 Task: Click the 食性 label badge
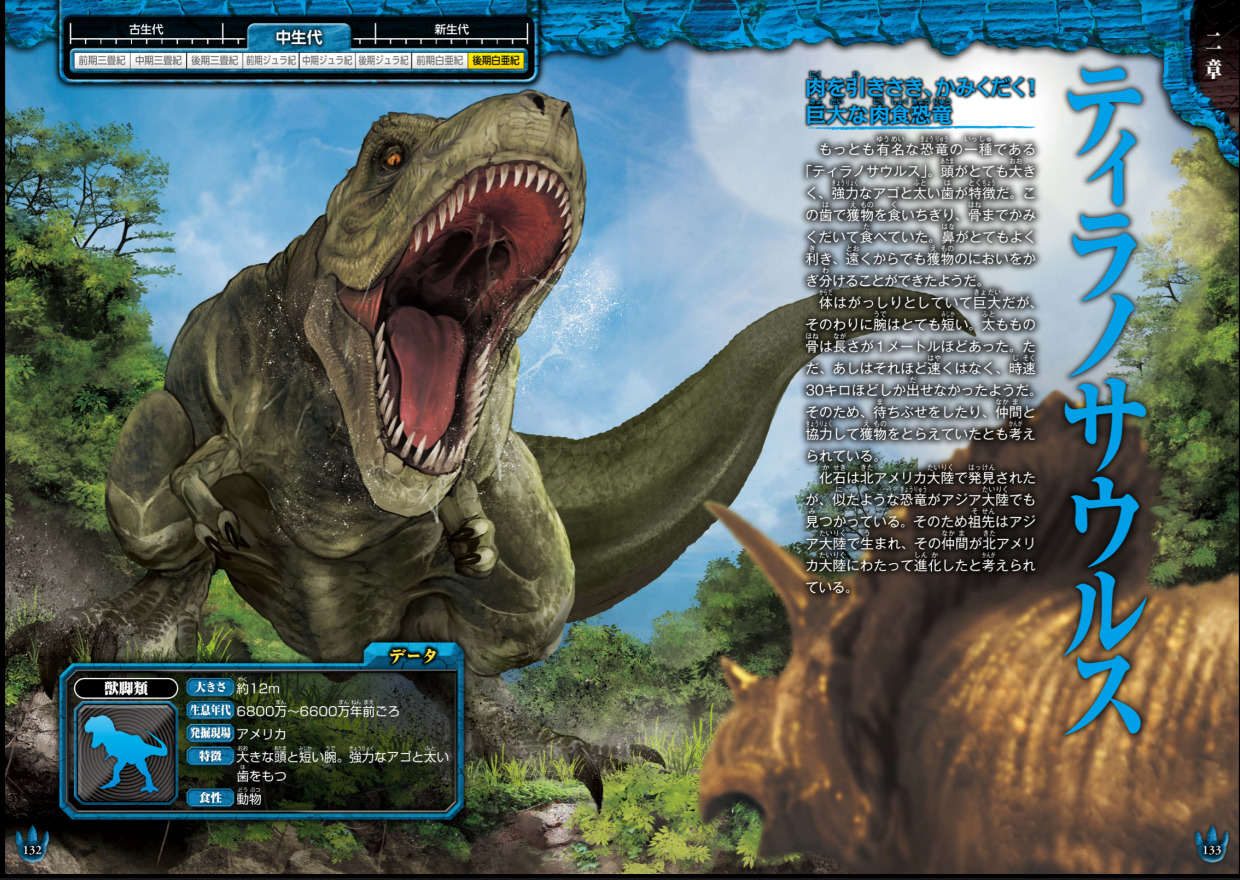[209, 798]
